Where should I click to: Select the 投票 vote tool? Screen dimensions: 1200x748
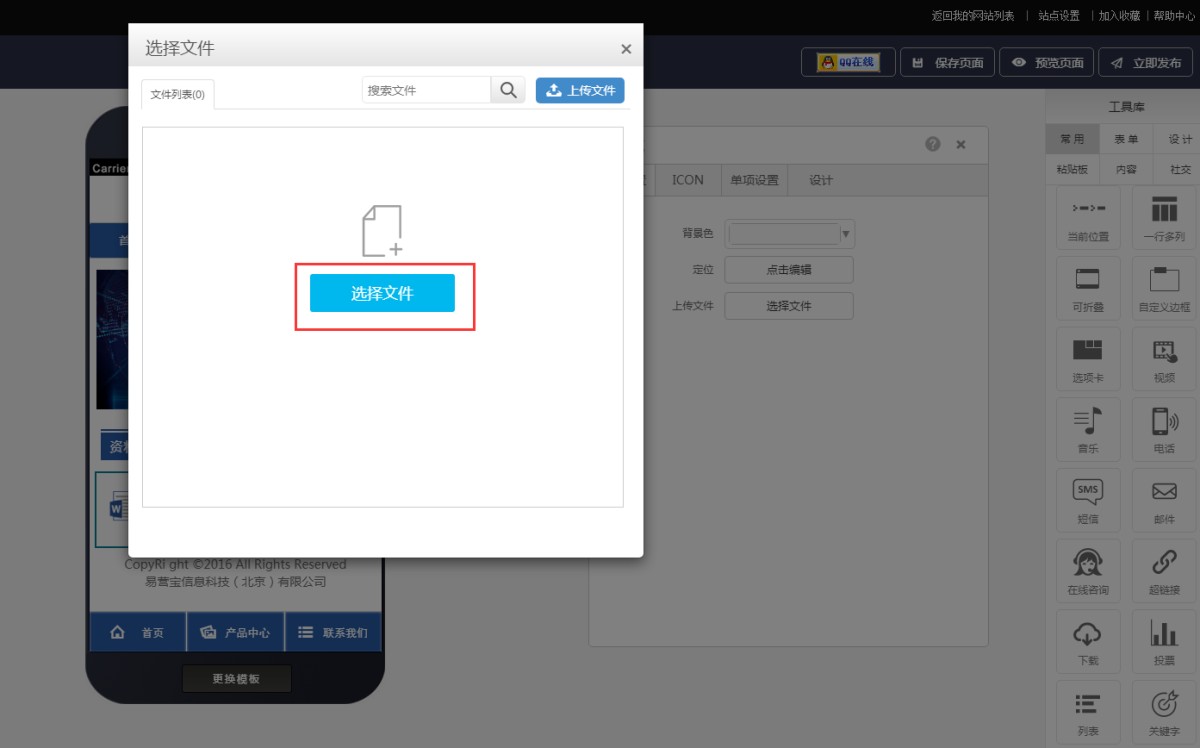coord(1164,641)
